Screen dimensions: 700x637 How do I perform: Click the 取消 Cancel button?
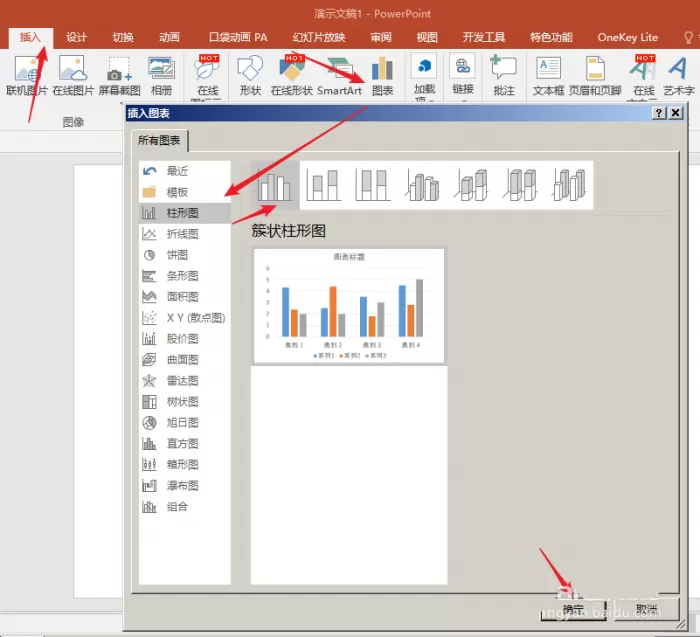(646, 609)
